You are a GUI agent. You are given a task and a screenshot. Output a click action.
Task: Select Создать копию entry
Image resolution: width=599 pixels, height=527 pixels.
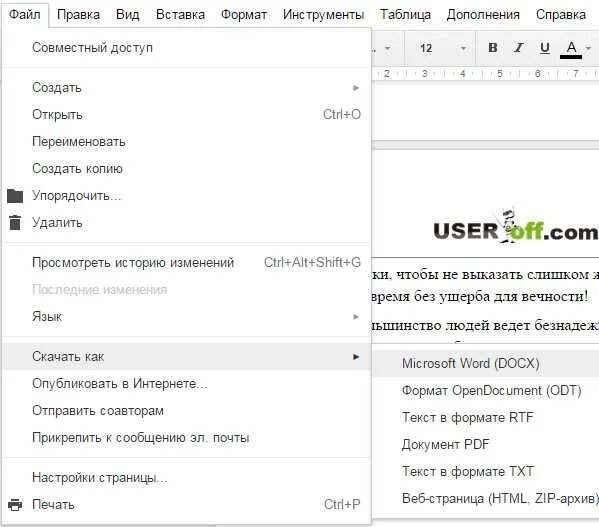[186, 168]
